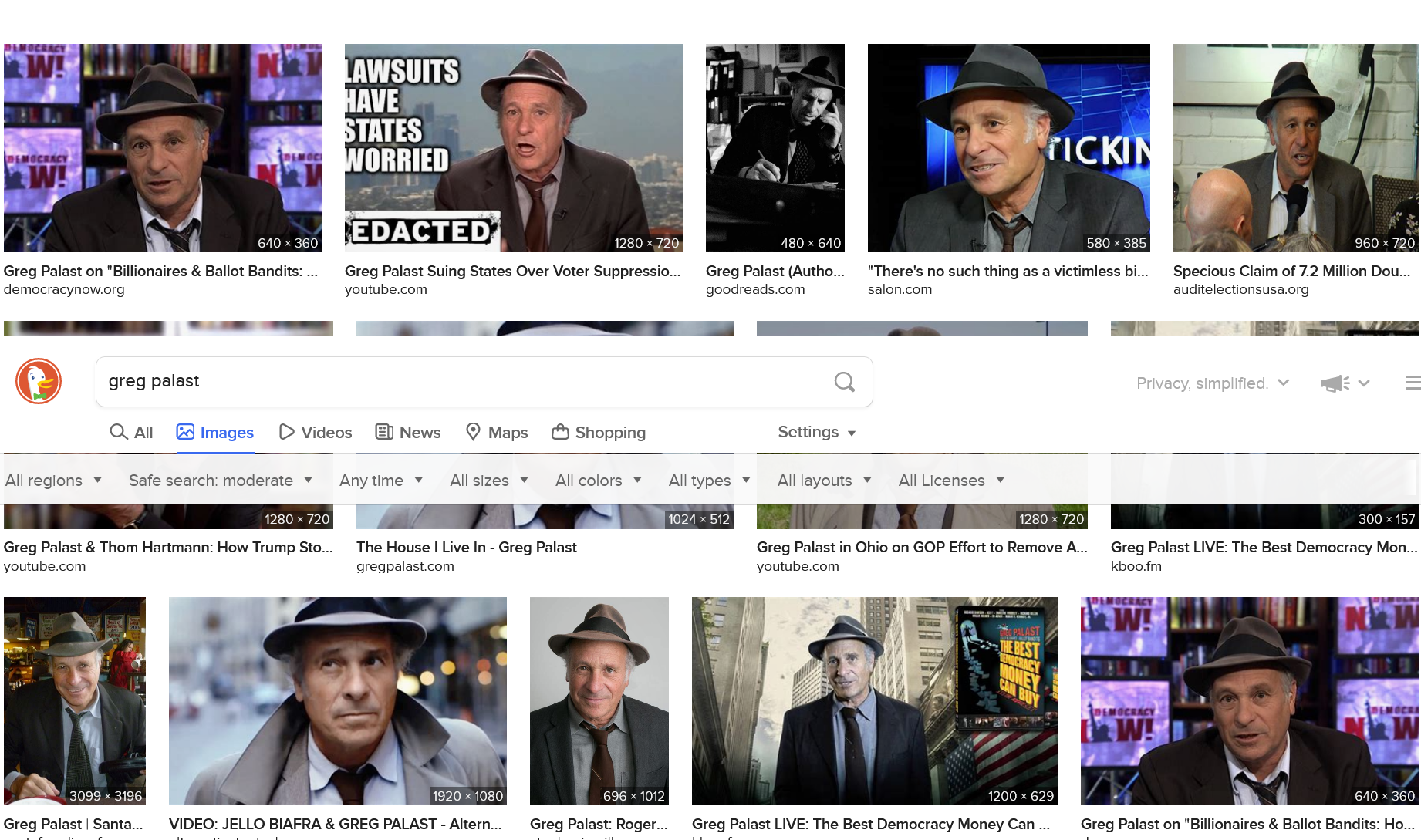The width and height of the screenshot is (1421, 840).
Task: Open Safe search: moderate dropdown
Action: tap(221, 480)
